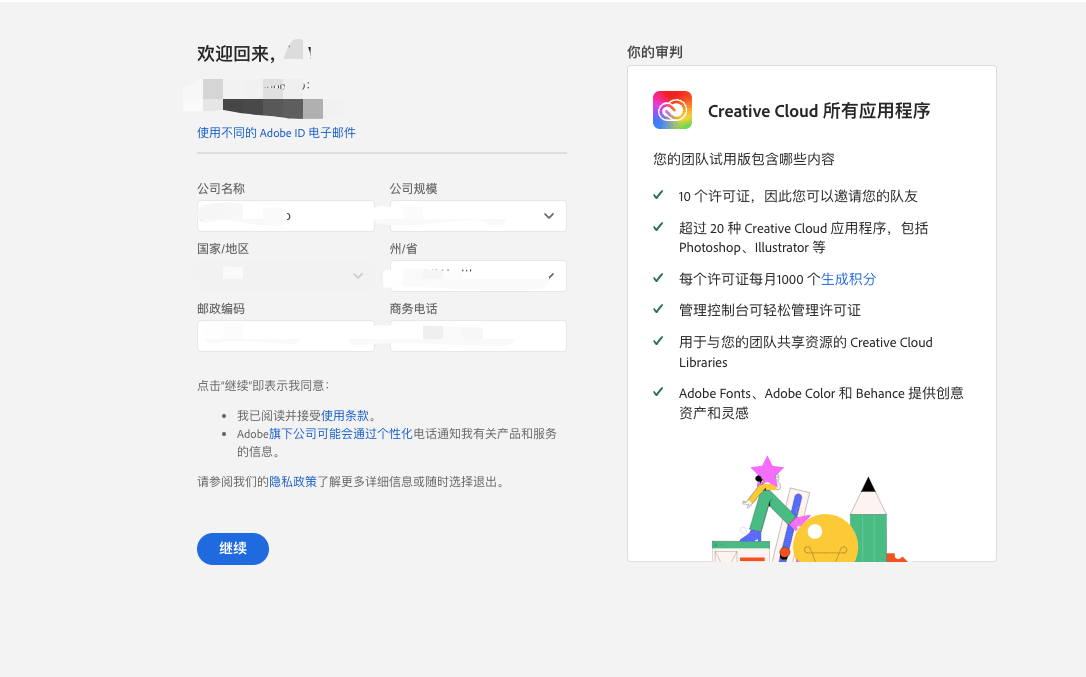Click the 管理控制台可轻松管理许可证 text
This screenshot has height=677, width=1086.
(x=769, y=310)
